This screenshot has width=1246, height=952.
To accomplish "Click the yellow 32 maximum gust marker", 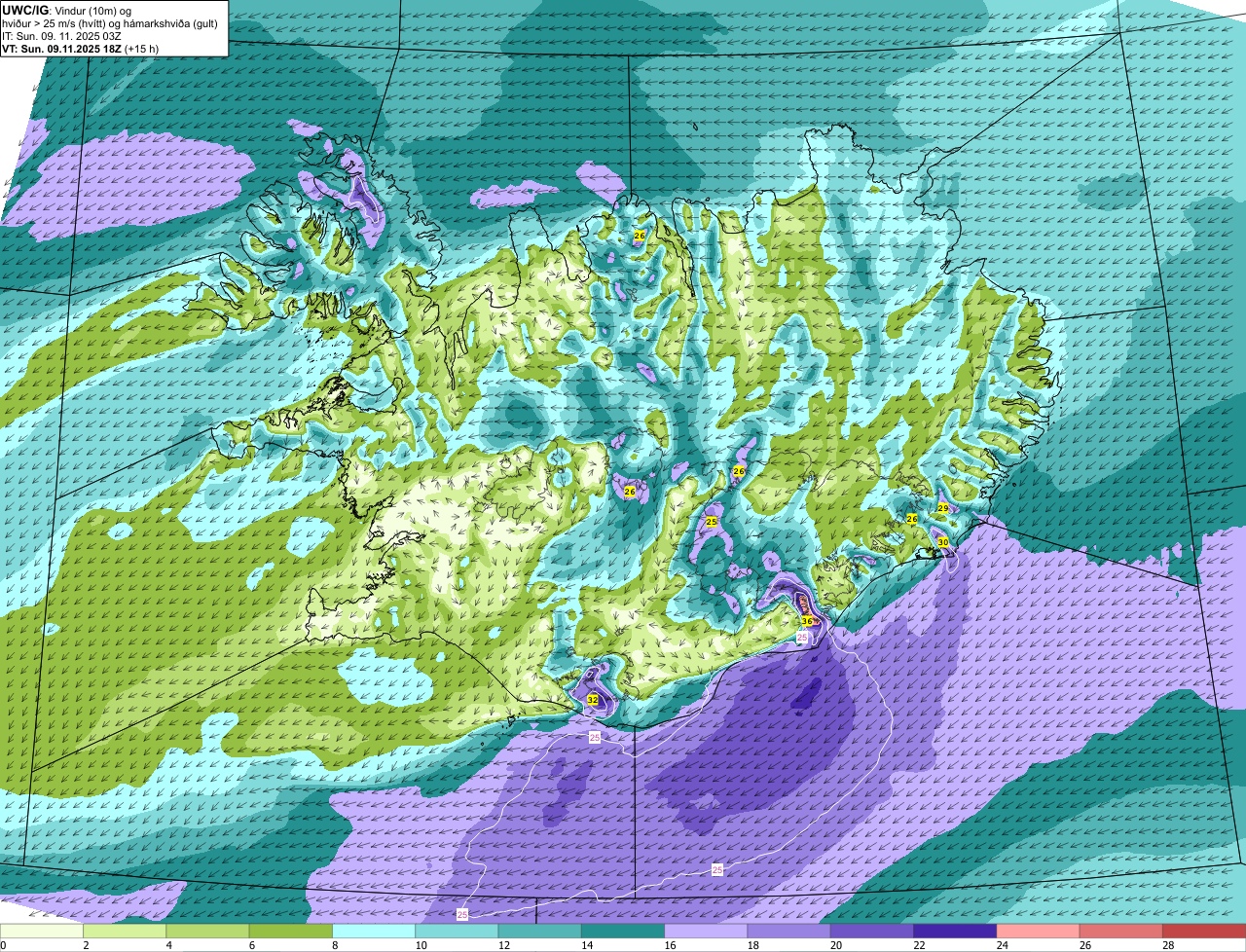I will pyautogui.click(x=593, y=699).
